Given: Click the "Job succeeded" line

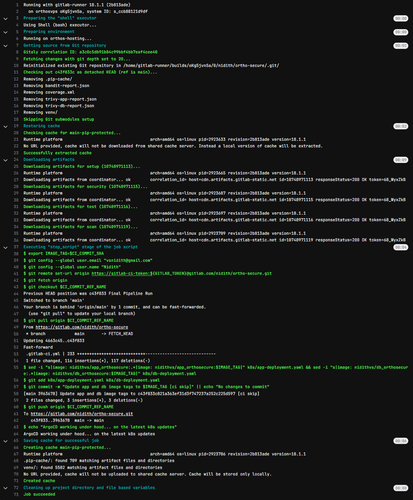Looking at the screenshot, I should 39,494.
